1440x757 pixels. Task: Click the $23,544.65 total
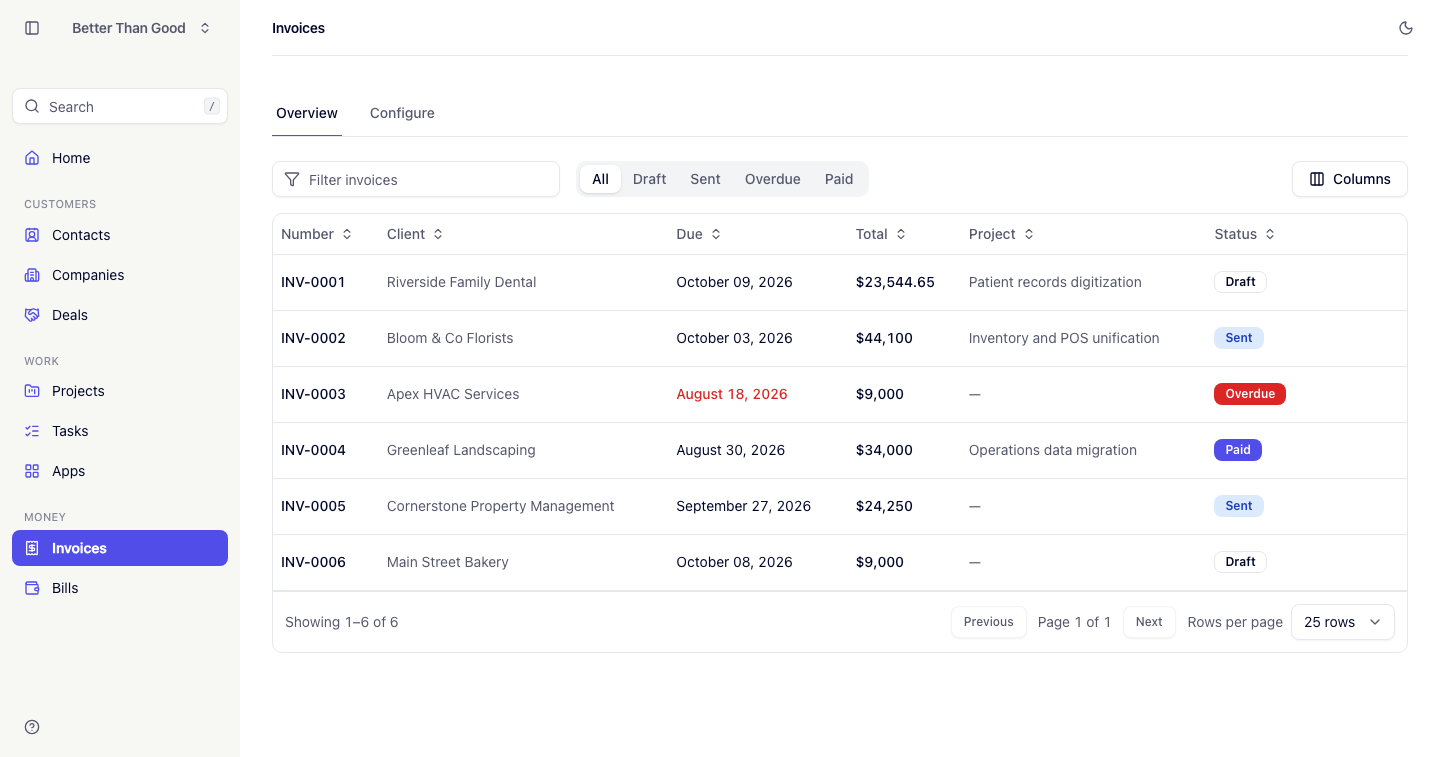895,282
